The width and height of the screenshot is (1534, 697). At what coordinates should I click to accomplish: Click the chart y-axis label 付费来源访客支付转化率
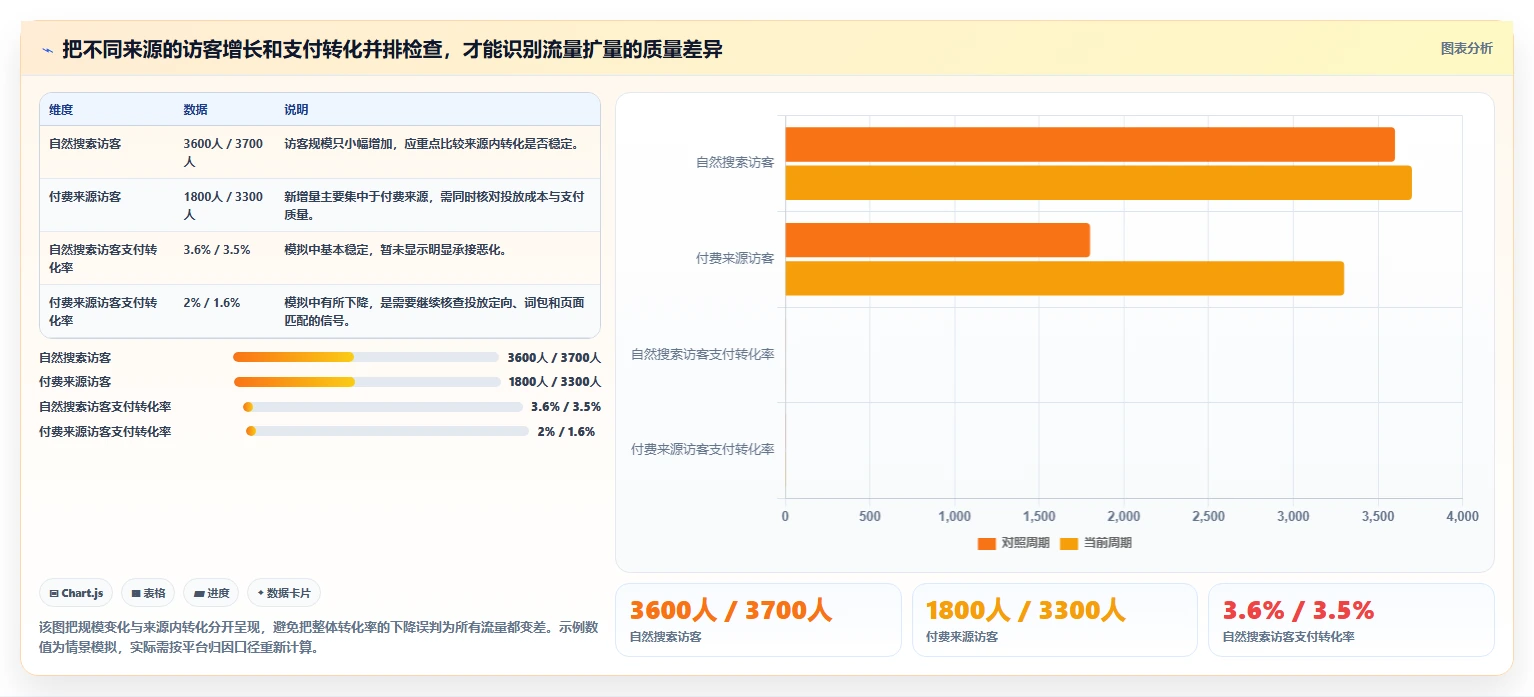coord(703,450)
